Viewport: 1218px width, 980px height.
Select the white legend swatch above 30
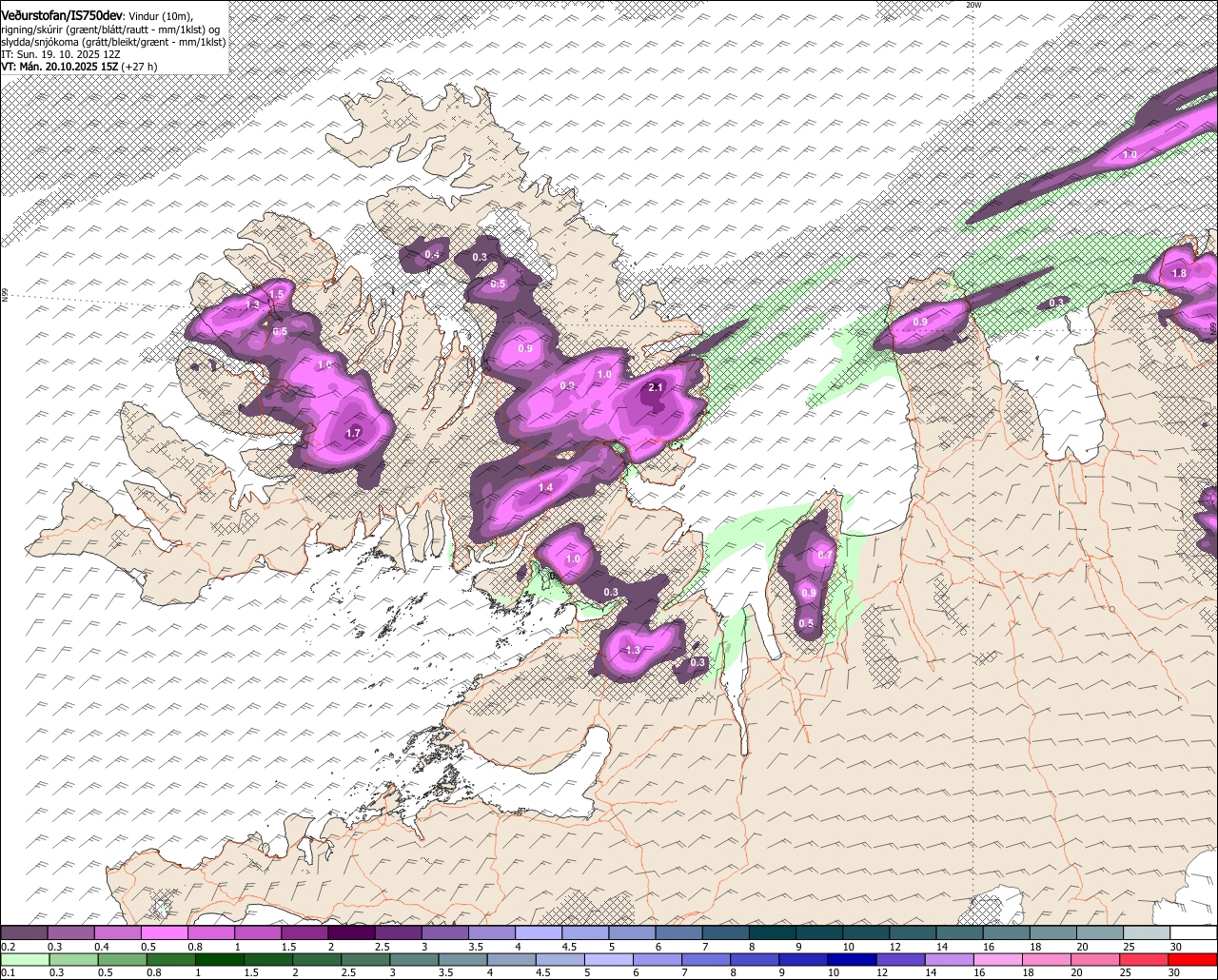(x=1194, y=933)
